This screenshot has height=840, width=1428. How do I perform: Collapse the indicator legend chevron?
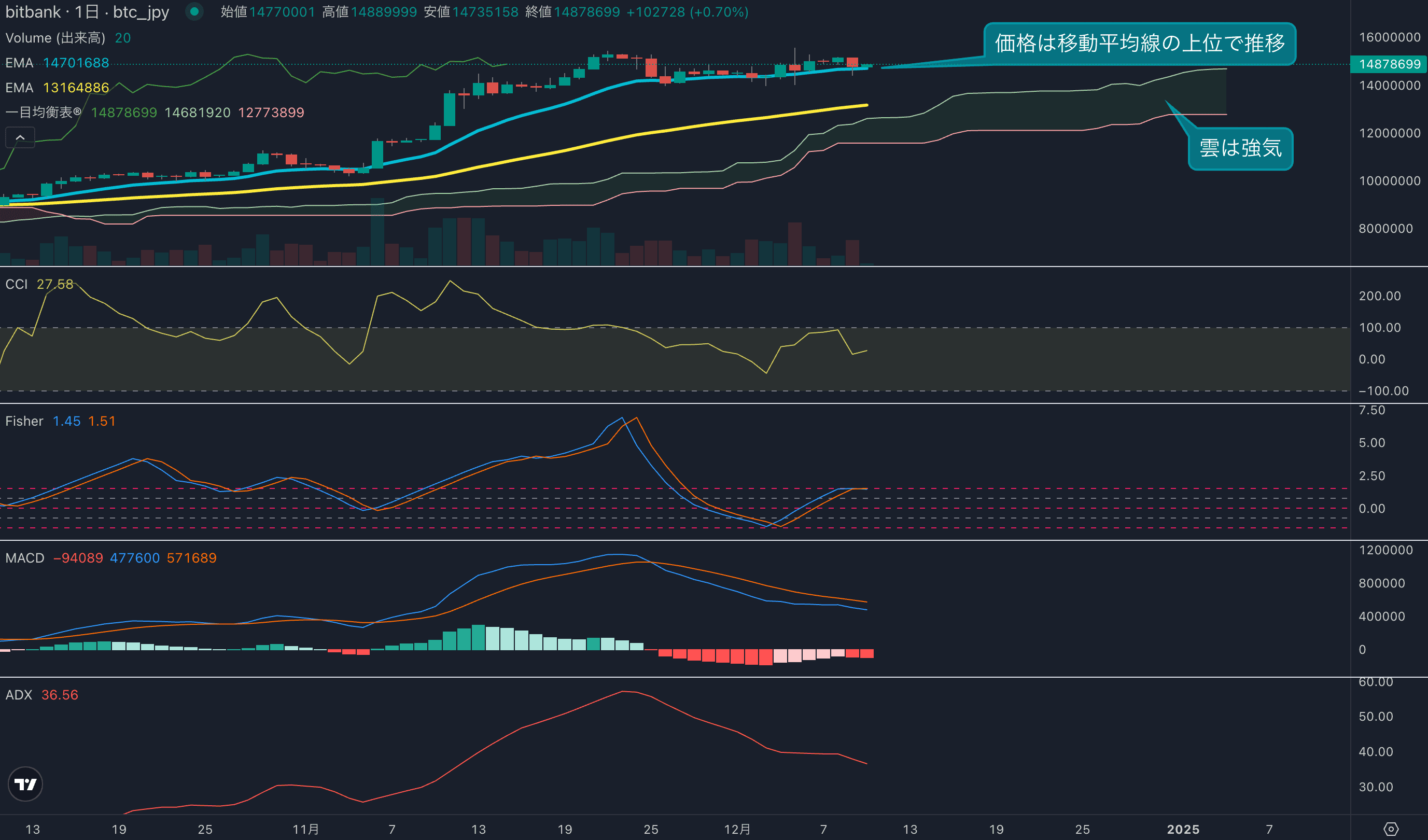(20, 137)
